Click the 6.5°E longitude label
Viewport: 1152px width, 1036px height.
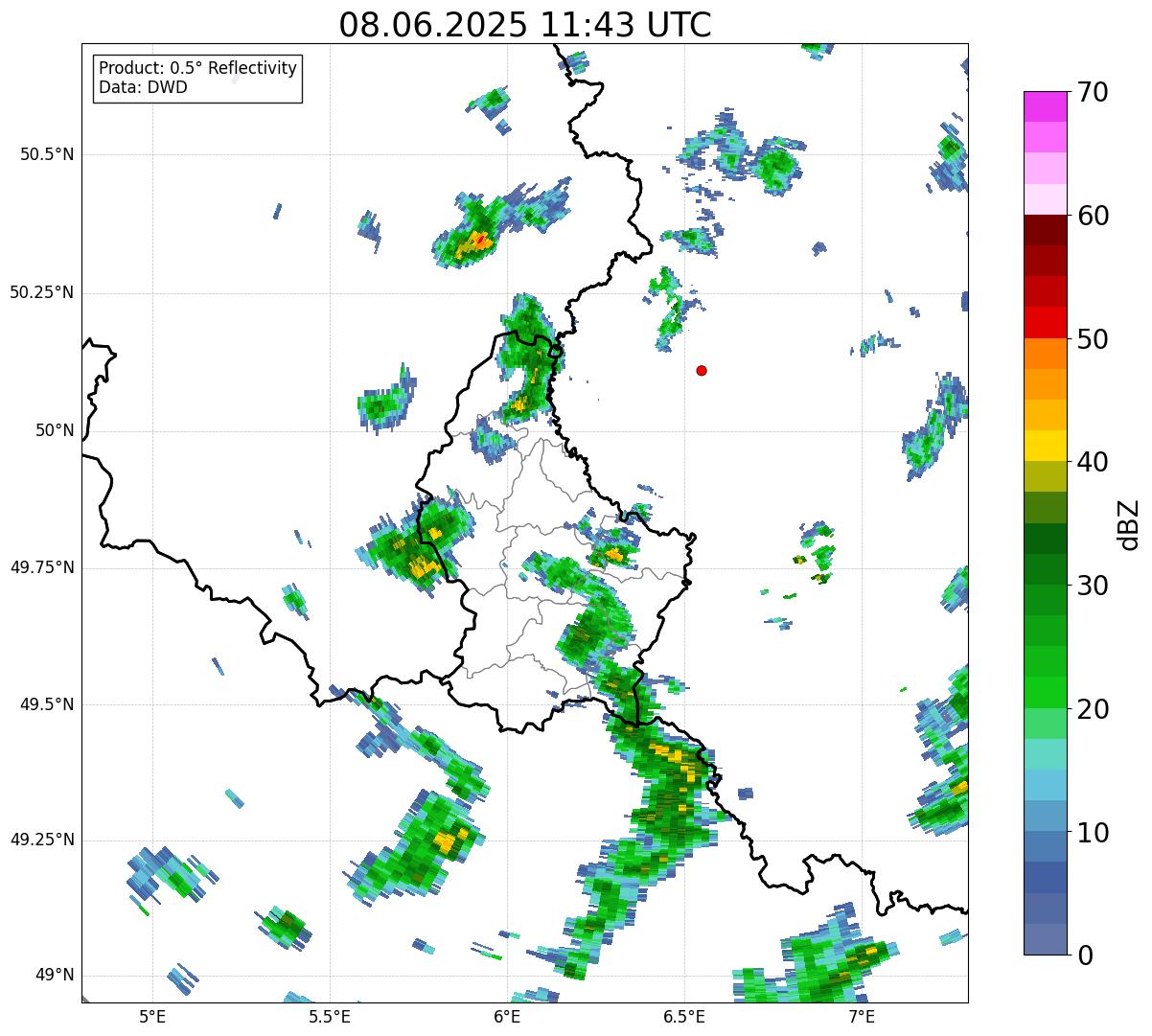tap(684, 1017)
